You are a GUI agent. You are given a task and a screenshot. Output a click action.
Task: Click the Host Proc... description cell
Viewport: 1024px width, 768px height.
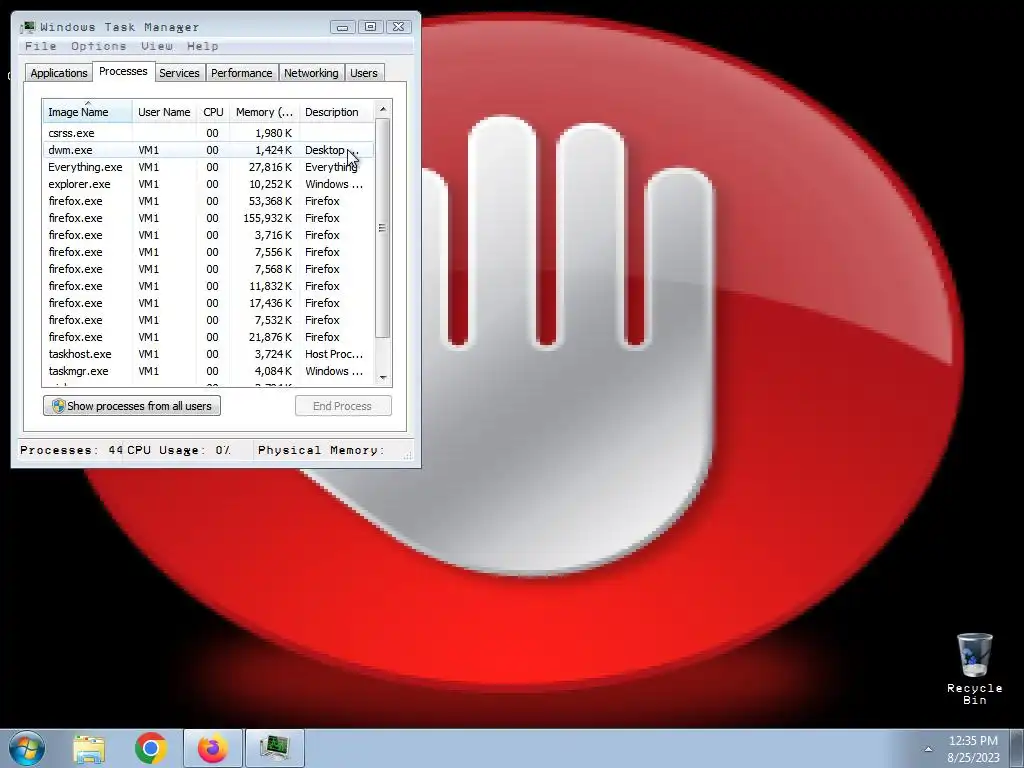click(334, 353)
